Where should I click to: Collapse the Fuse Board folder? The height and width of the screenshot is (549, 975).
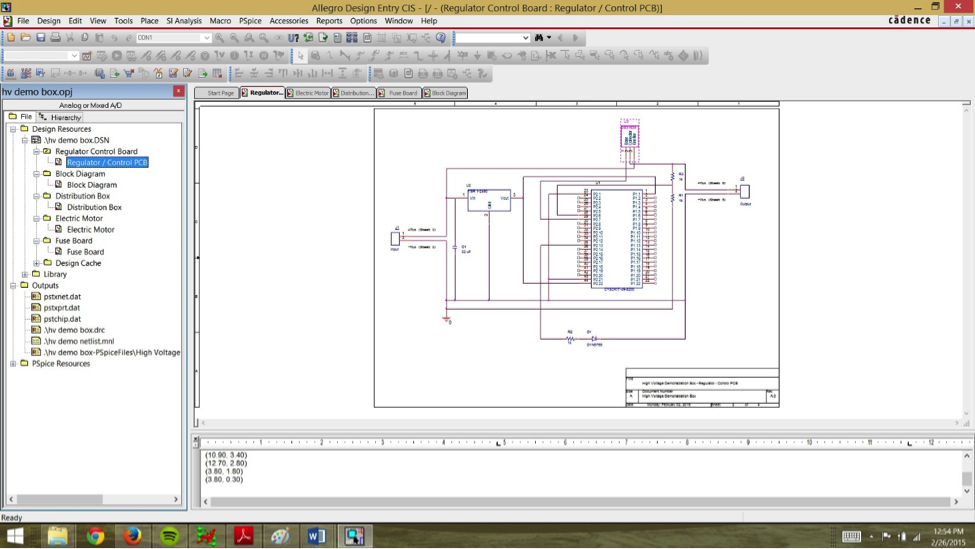[x=37, y=241]
